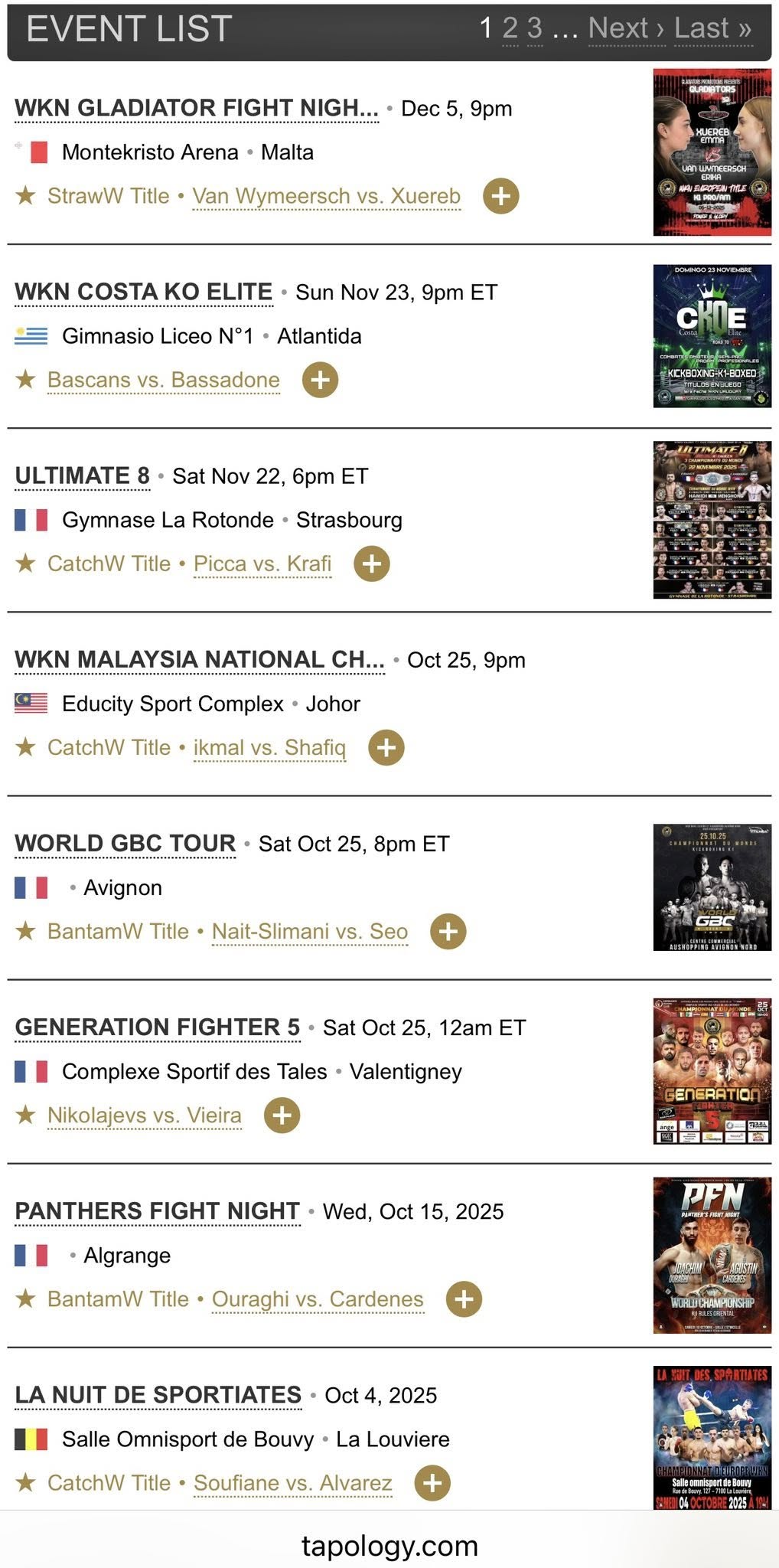The image size is (779, 1568).
Task: Go to page 2 of events
Action: (510, 29)
